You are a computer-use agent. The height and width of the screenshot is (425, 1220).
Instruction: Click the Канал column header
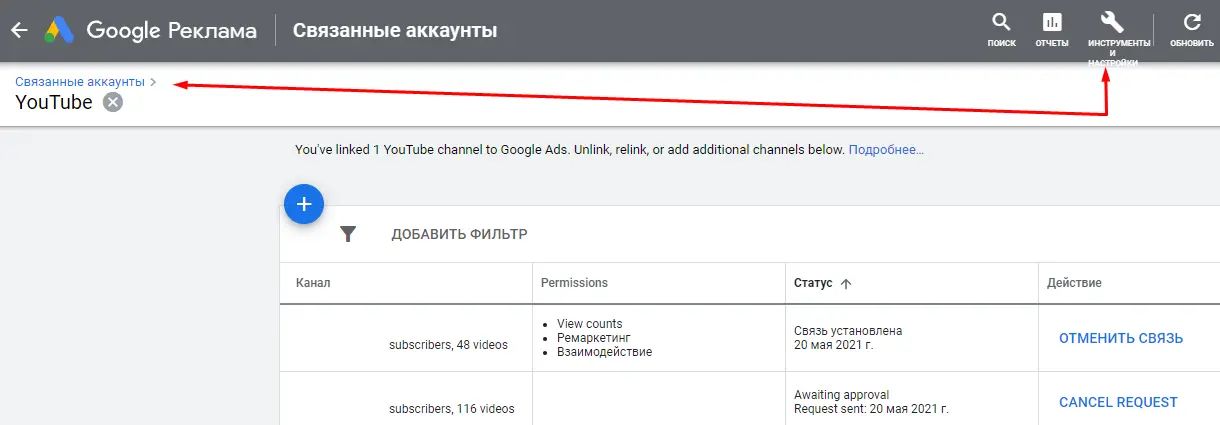(313, 283)
